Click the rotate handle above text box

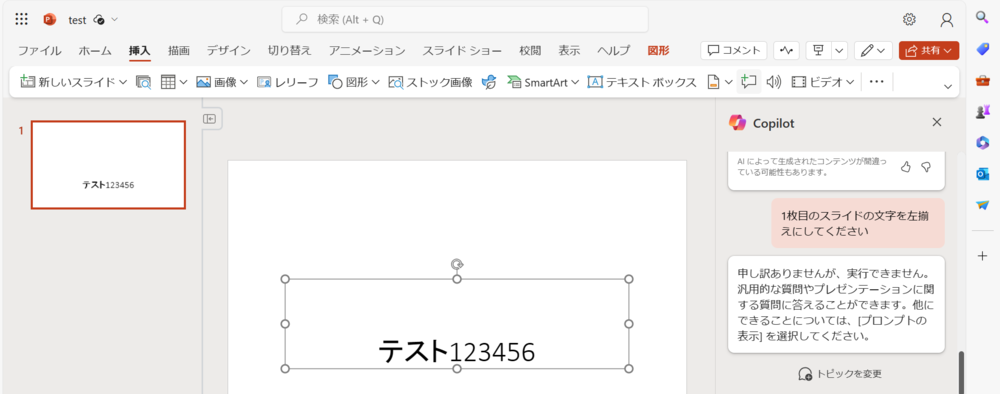pos(457,264)
